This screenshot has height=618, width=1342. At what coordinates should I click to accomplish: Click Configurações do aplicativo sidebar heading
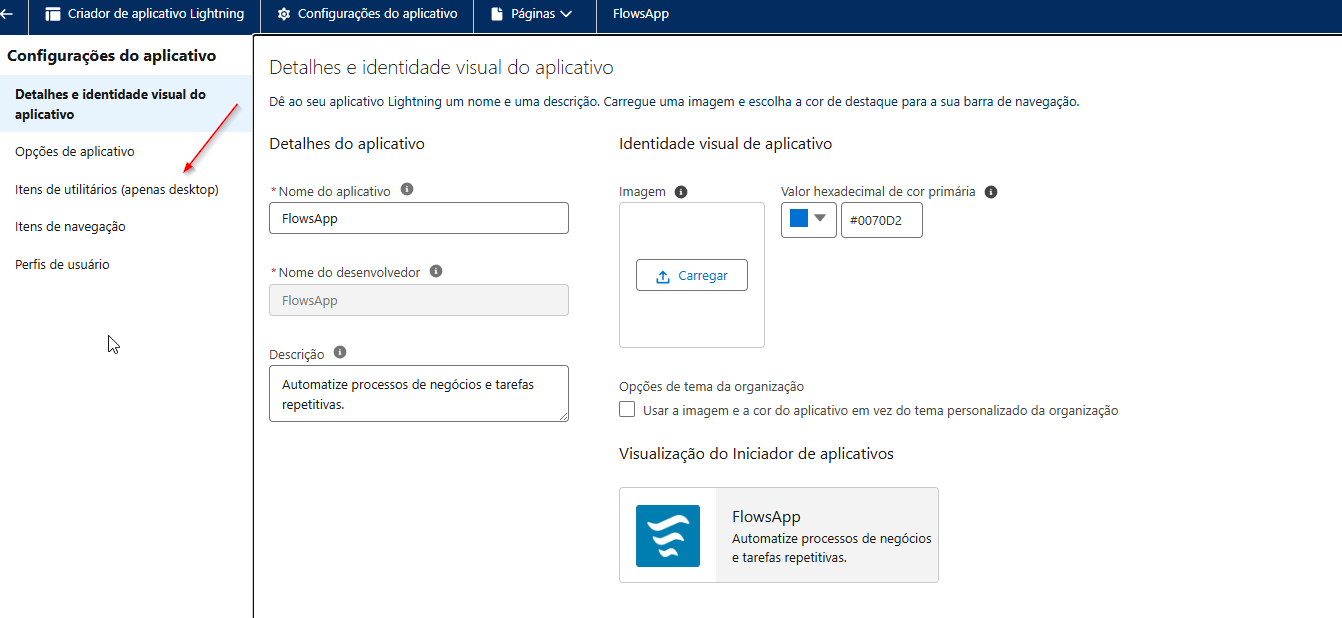[x=111, y=55]
